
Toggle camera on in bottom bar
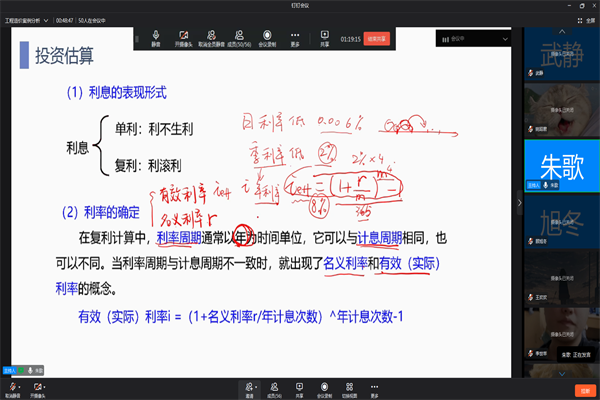coord(37,390)
